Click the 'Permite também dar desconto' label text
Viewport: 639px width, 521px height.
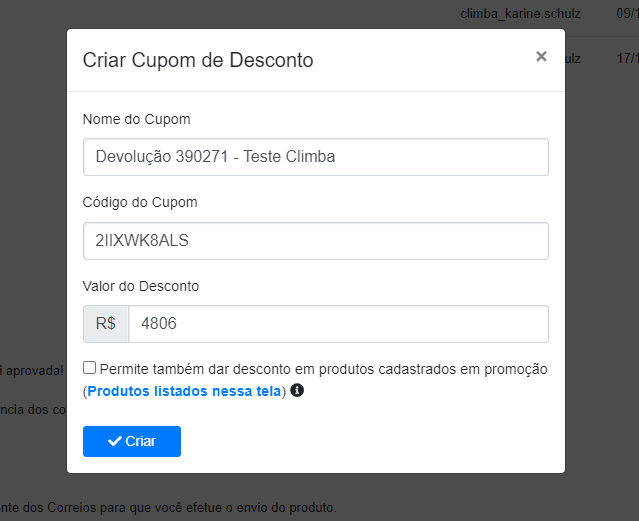click(323, 369)
